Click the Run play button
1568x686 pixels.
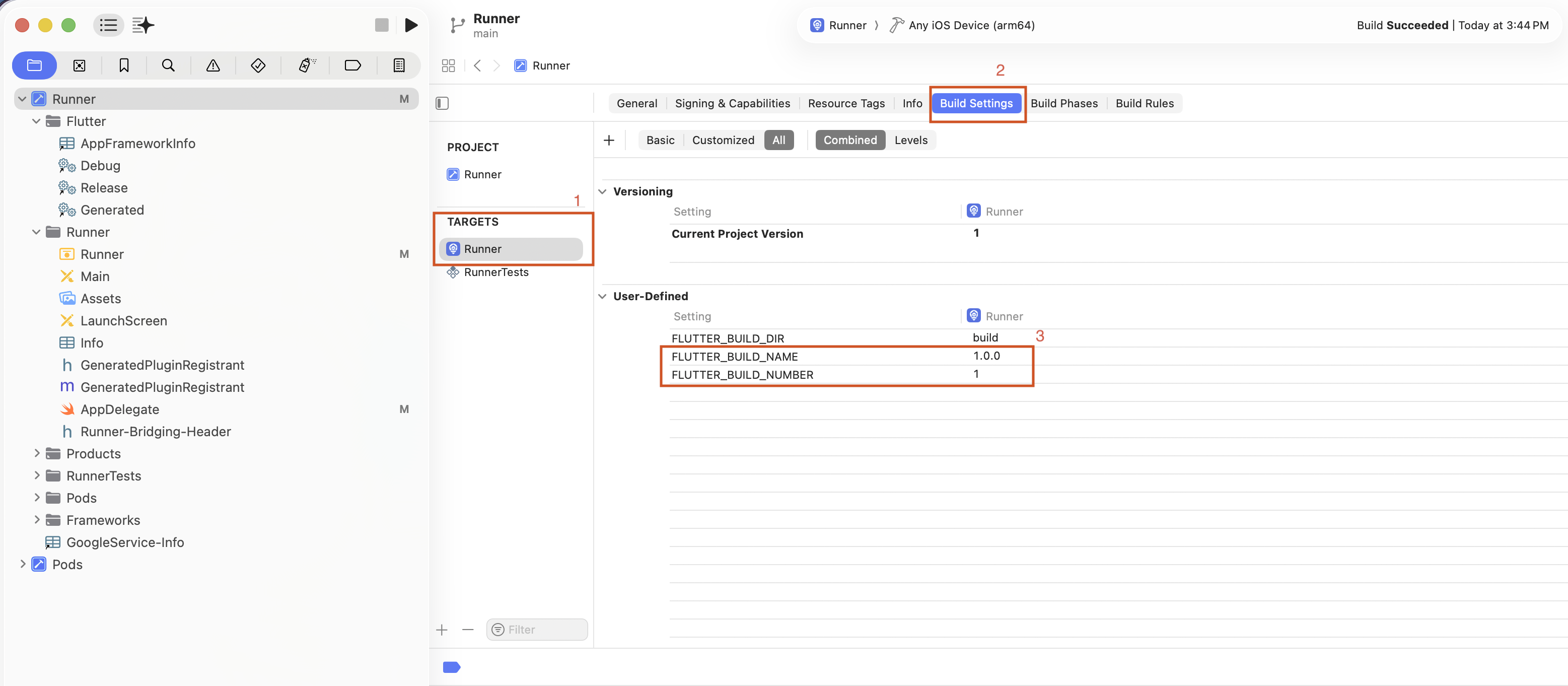tap(411, 25)
